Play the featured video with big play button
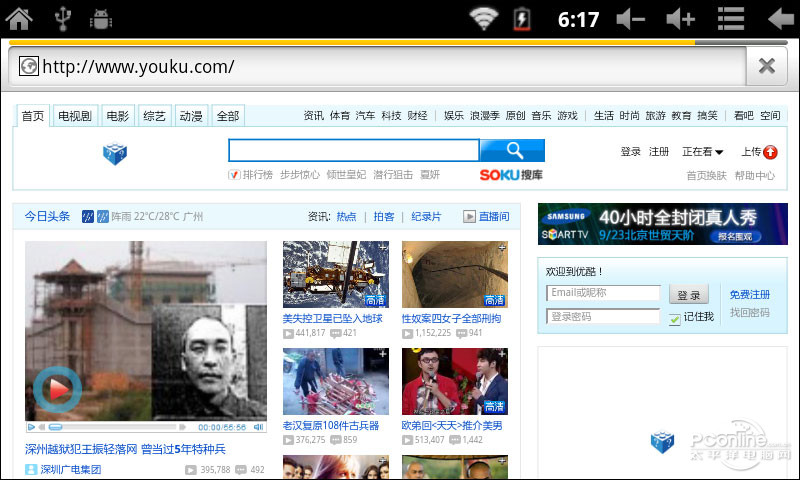 tap(58, 389)
